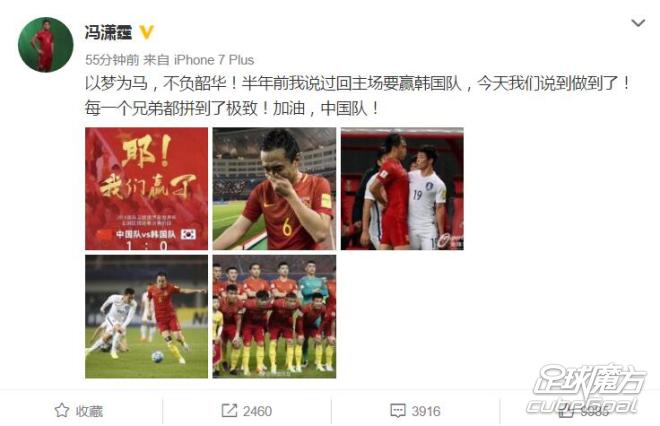Click the 3916 comments count
This screenshot has width=660, height=426.
pyautogui.click(x=426, y=411)
